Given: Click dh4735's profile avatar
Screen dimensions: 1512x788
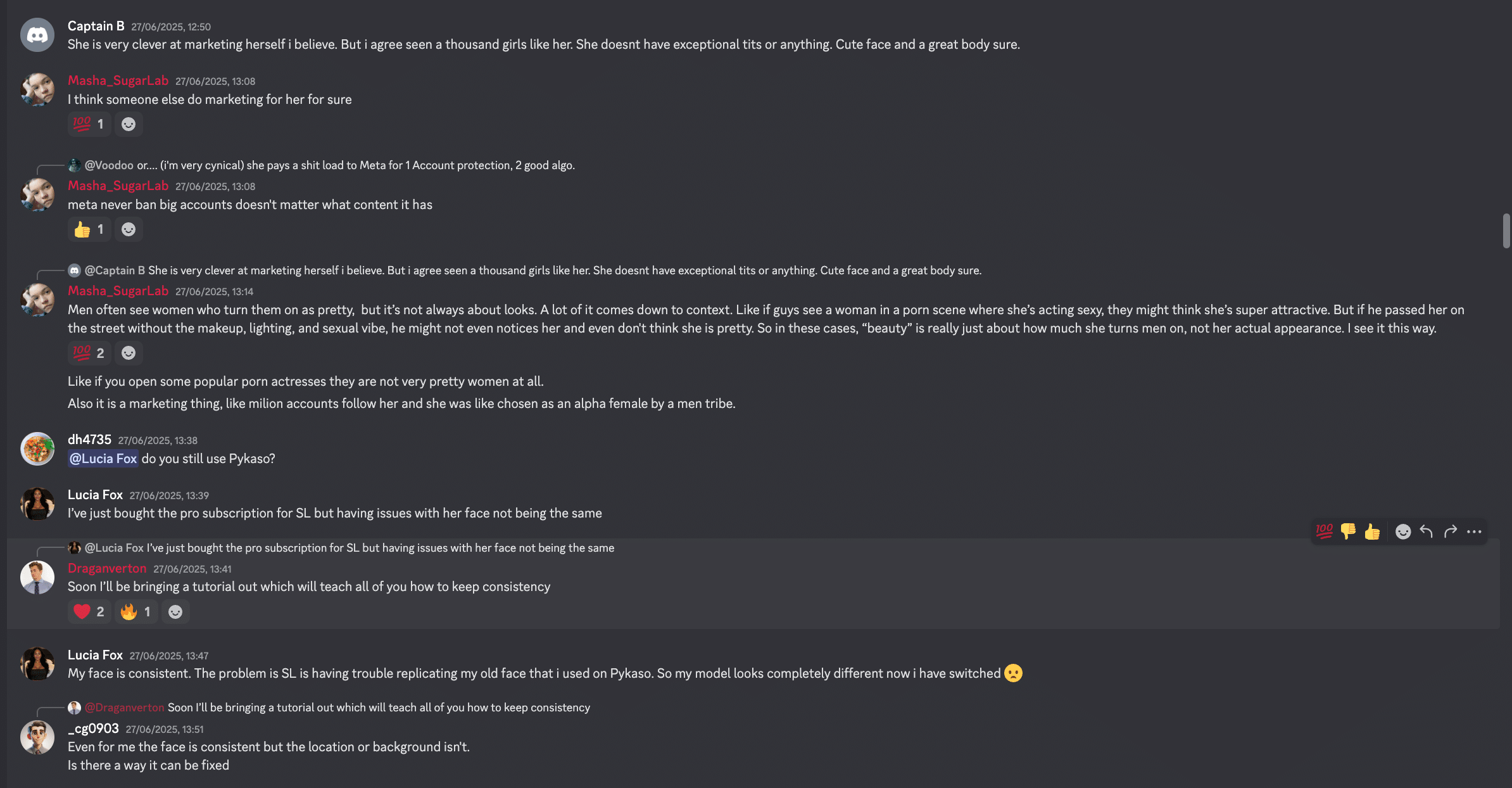Looking at the screenshot, I should point(37,448).
